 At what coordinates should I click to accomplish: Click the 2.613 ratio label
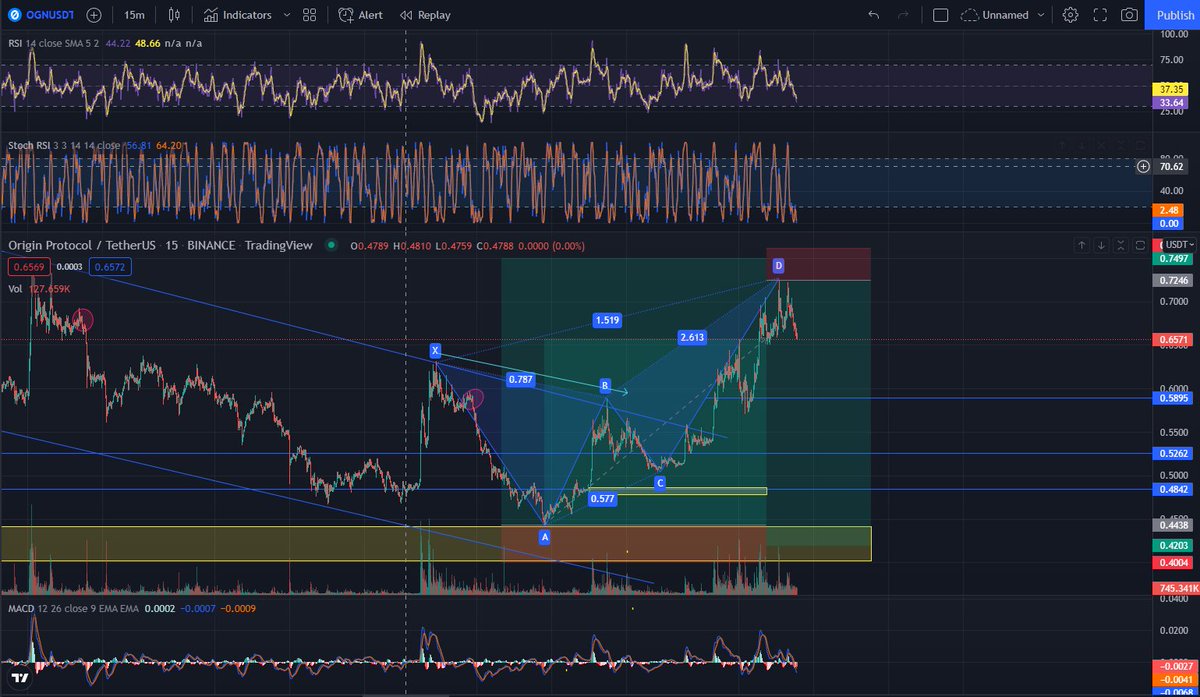point(692,337)
